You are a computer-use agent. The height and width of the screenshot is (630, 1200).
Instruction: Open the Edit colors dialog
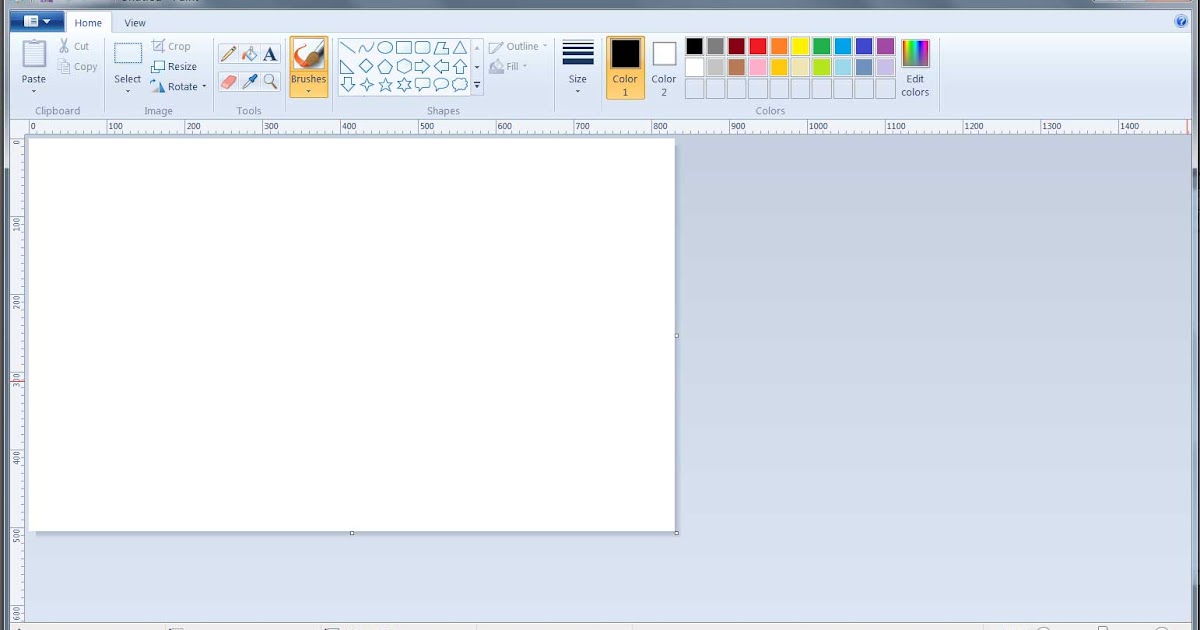tap(915, 68)
